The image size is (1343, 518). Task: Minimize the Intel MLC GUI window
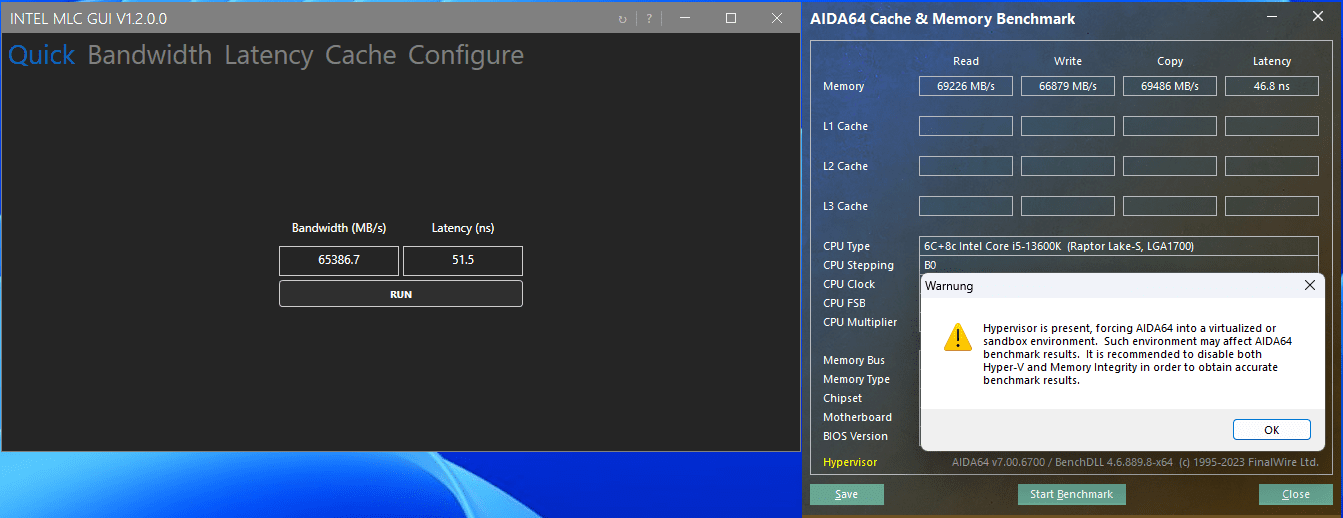(x=685, y=18)
